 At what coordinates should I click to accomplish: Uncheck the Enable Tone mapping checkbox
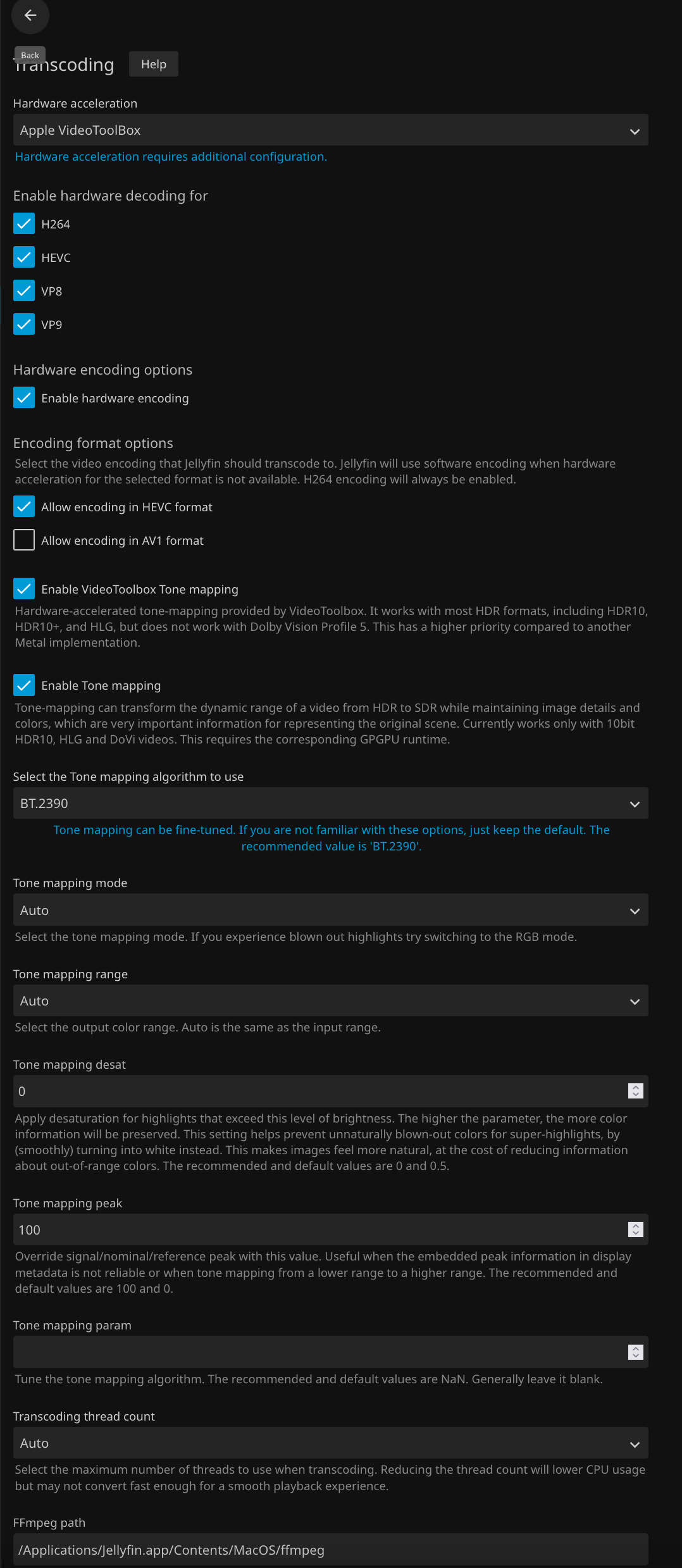pos(24,685)
